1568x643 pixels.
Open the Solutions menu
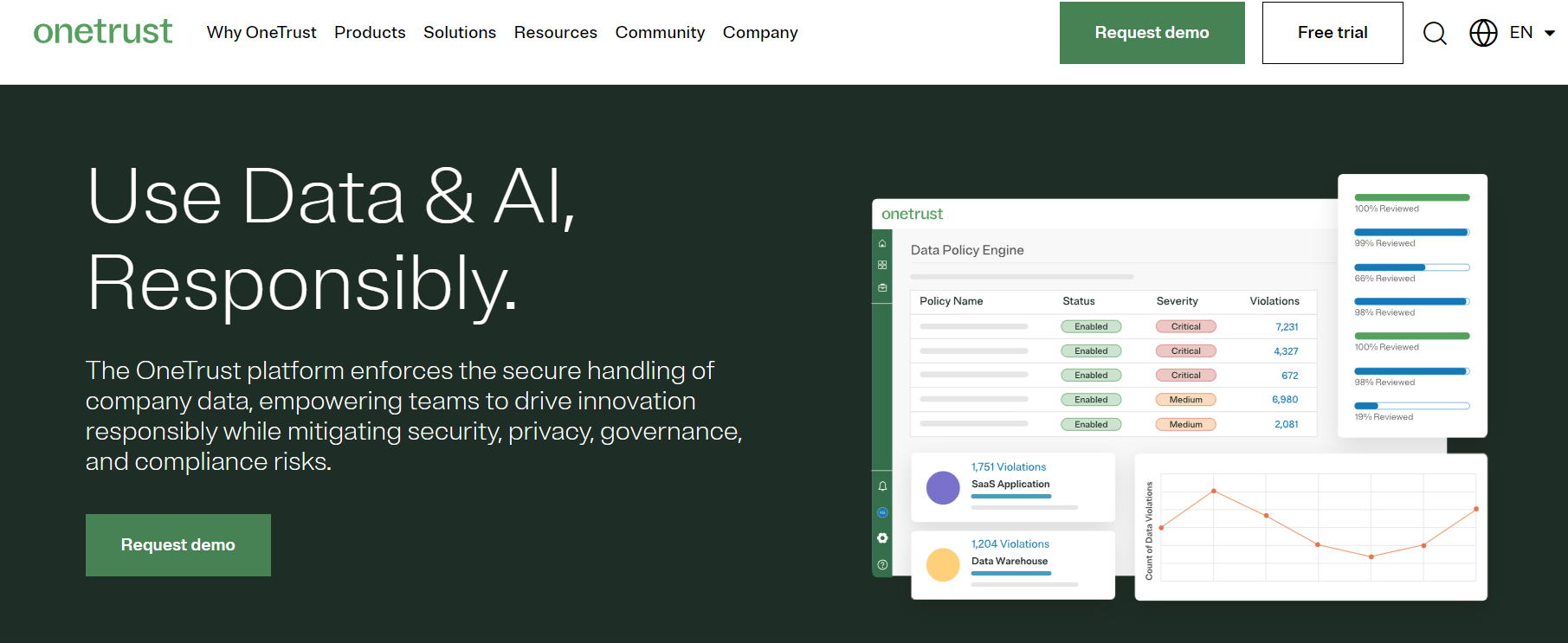(x=460, y=32)
